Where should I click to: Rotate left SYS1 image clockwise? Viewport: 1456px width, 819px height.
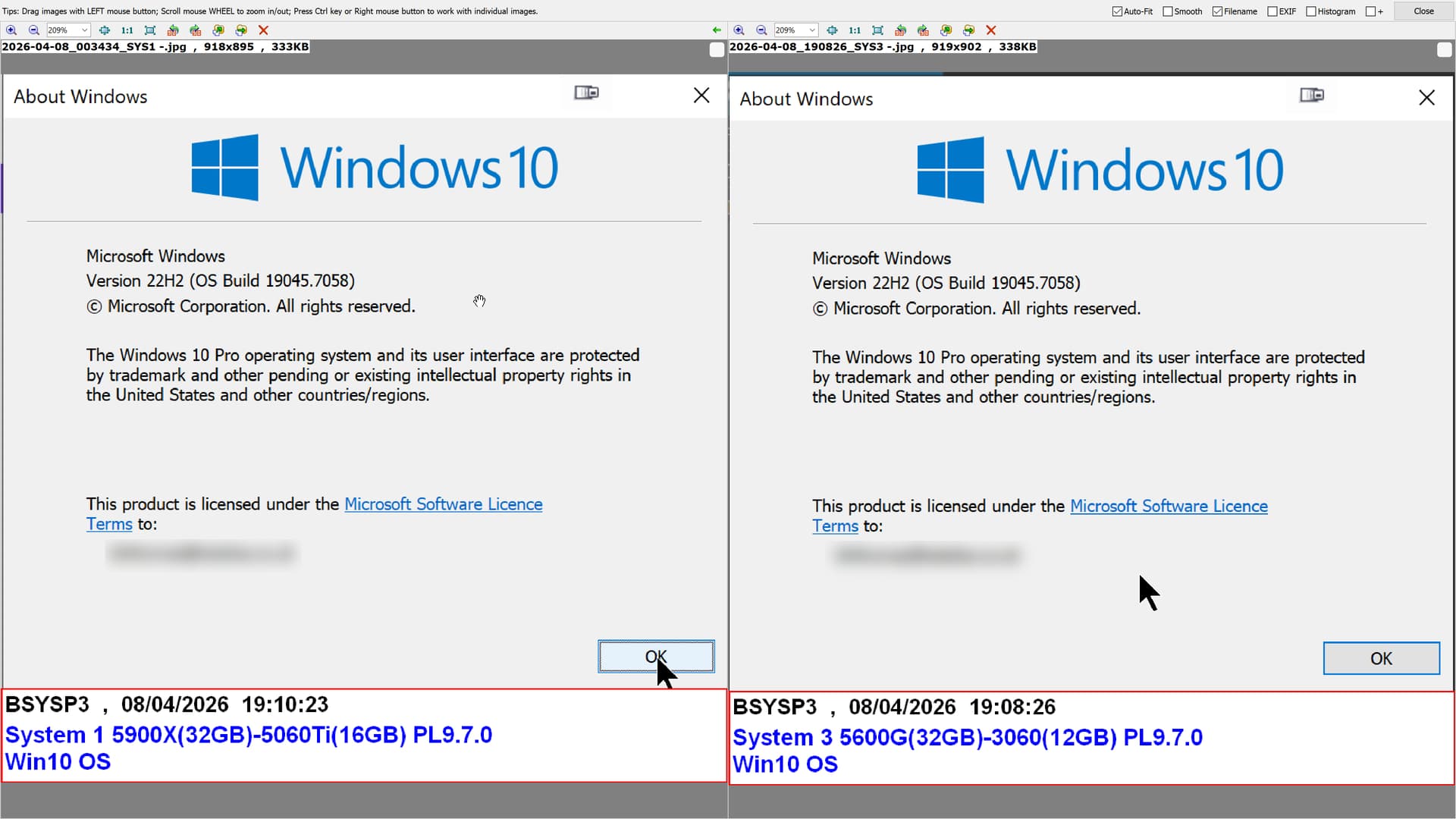tap(196, 30)
